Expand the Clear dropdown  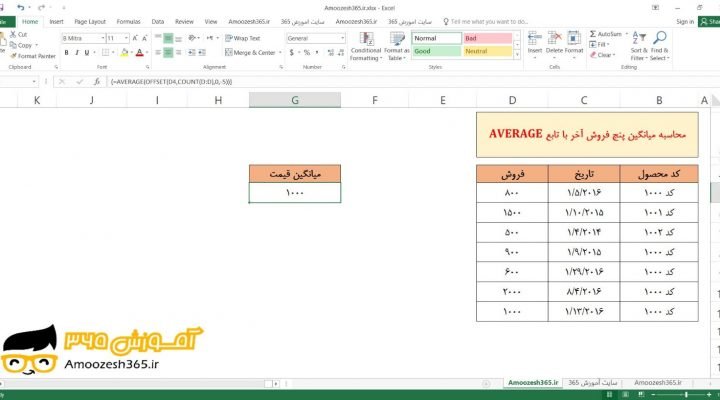614,55
